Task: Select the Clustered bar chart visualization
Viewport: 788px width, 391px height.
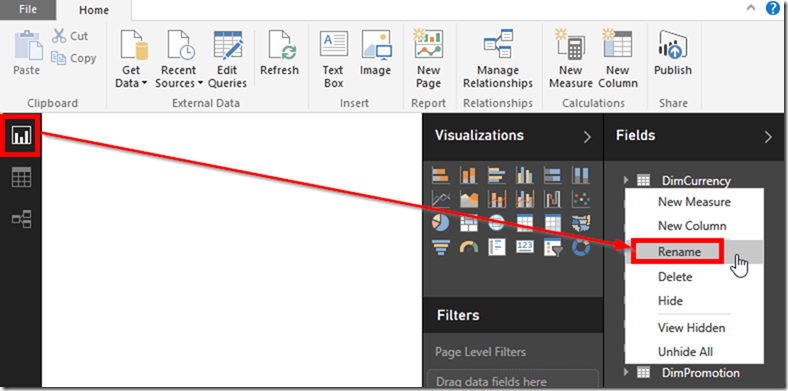Action: click(x=497, y=175)
